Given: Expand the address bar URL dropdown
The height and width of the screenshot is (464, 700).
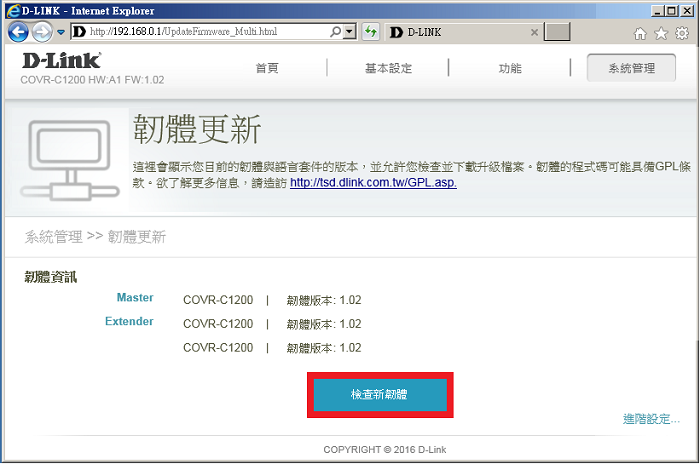Looking at the screenshot, I should pos(349,32).
